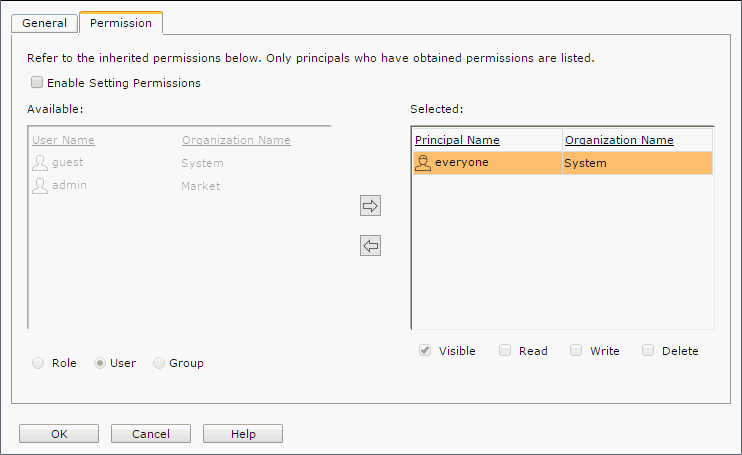Toggle the Visible permission checkbox

(425, 350)
